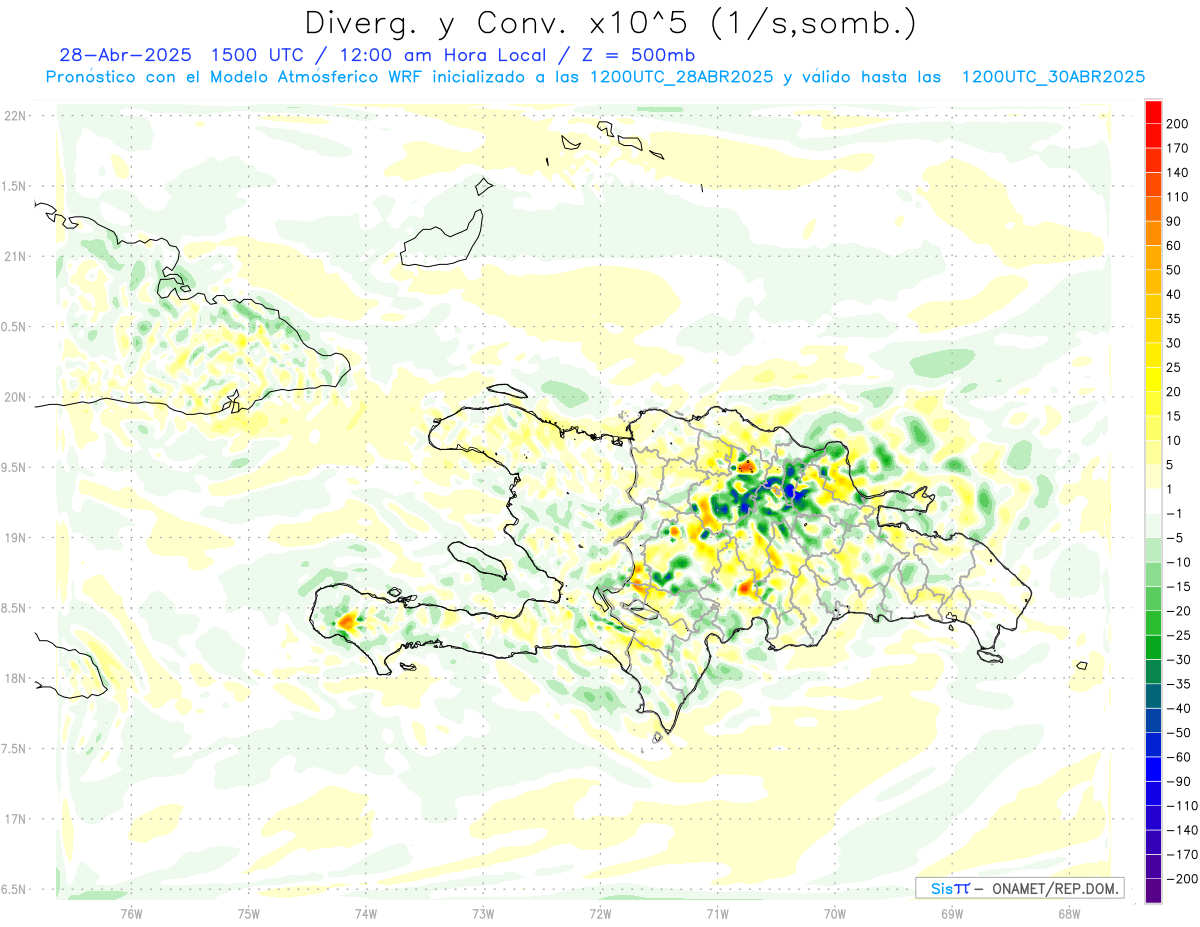Image resolution: width=1200 pixels, height=927 pixels.
Task: Click the '9.5N' latitude label
Action: [x=15, y=467]
